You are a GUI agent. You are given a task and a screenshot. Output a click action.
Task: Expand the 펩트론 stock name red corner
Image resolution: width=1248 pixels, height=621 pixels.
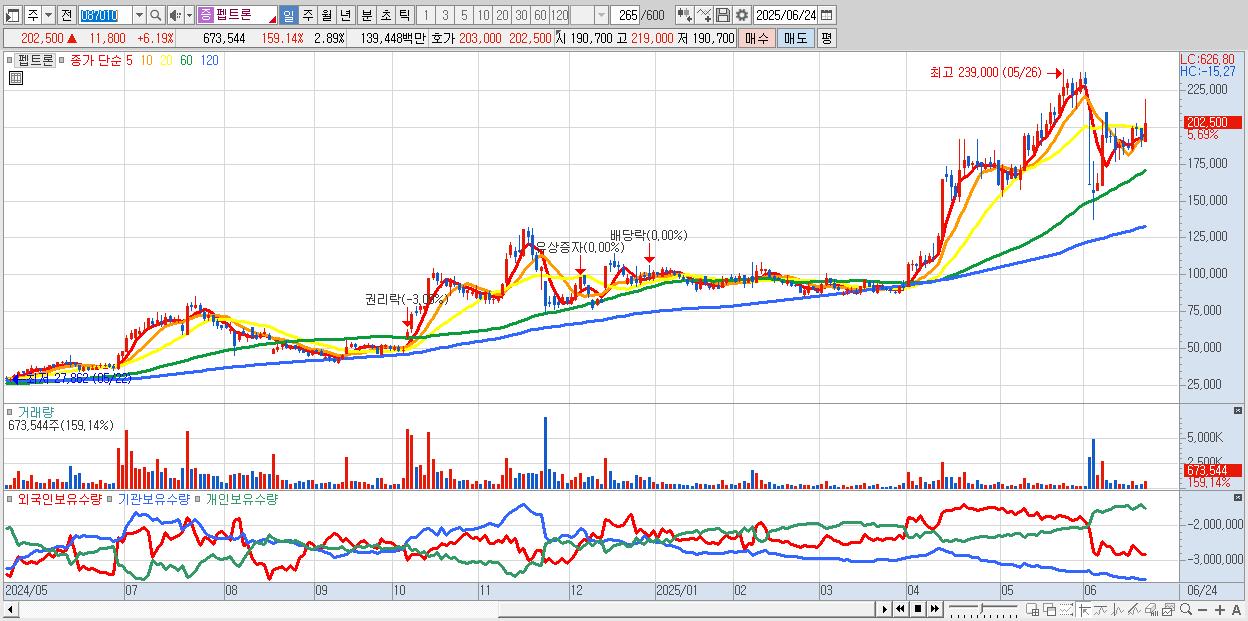point(271,20)
